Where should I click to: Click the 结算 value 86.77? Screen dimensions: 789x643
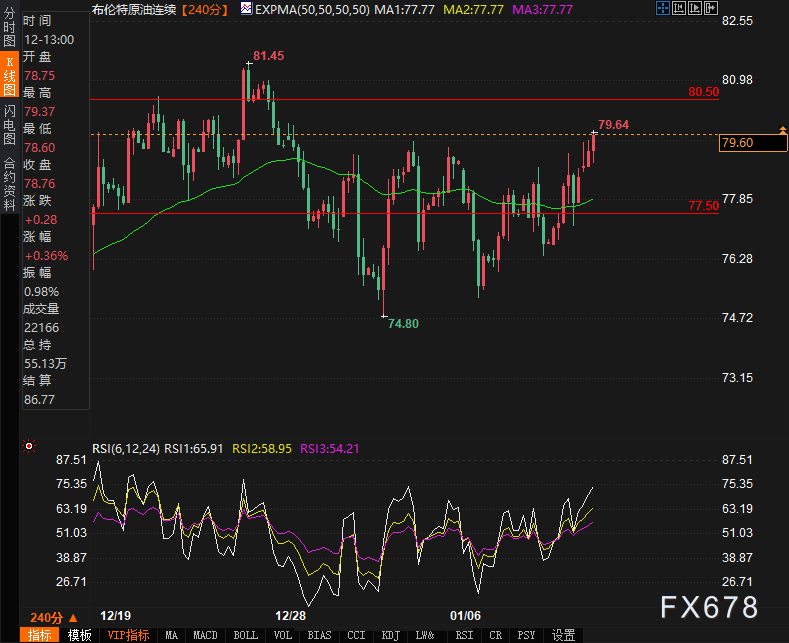tap(39, 399)
